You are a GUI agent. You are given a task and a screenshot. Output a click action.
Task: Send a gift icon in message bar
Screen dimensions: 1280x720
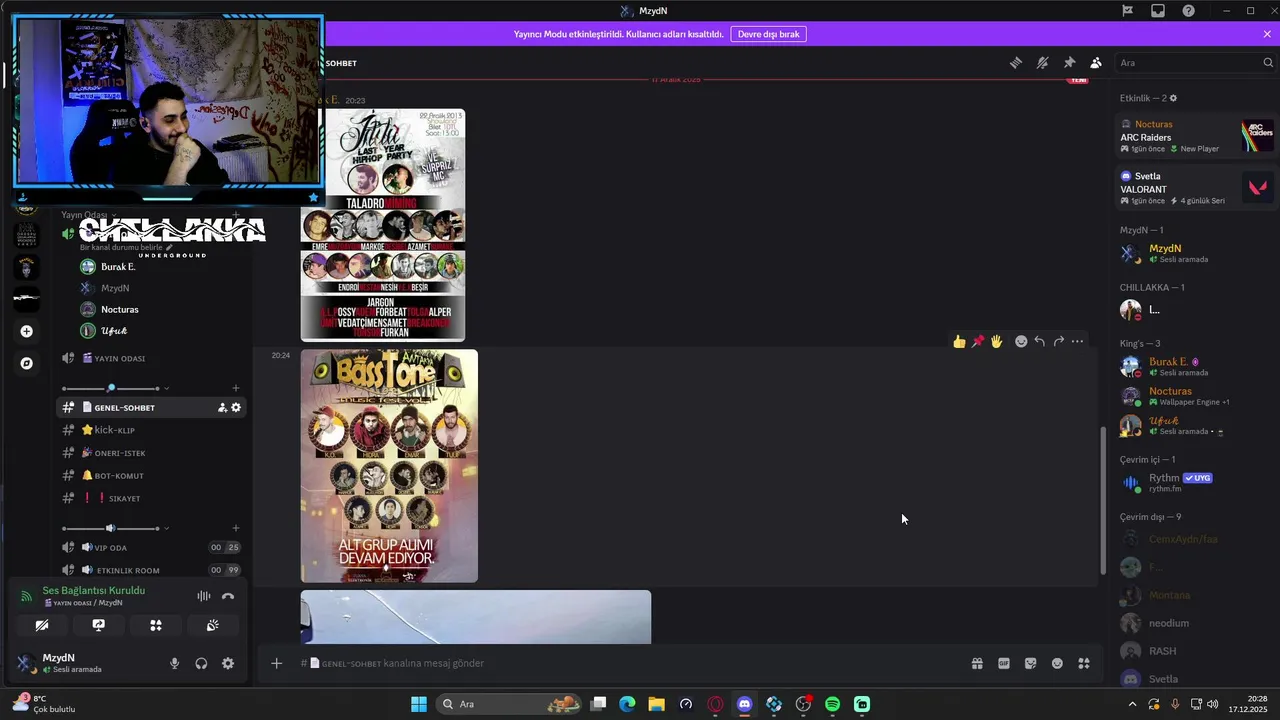coord(977,663)
